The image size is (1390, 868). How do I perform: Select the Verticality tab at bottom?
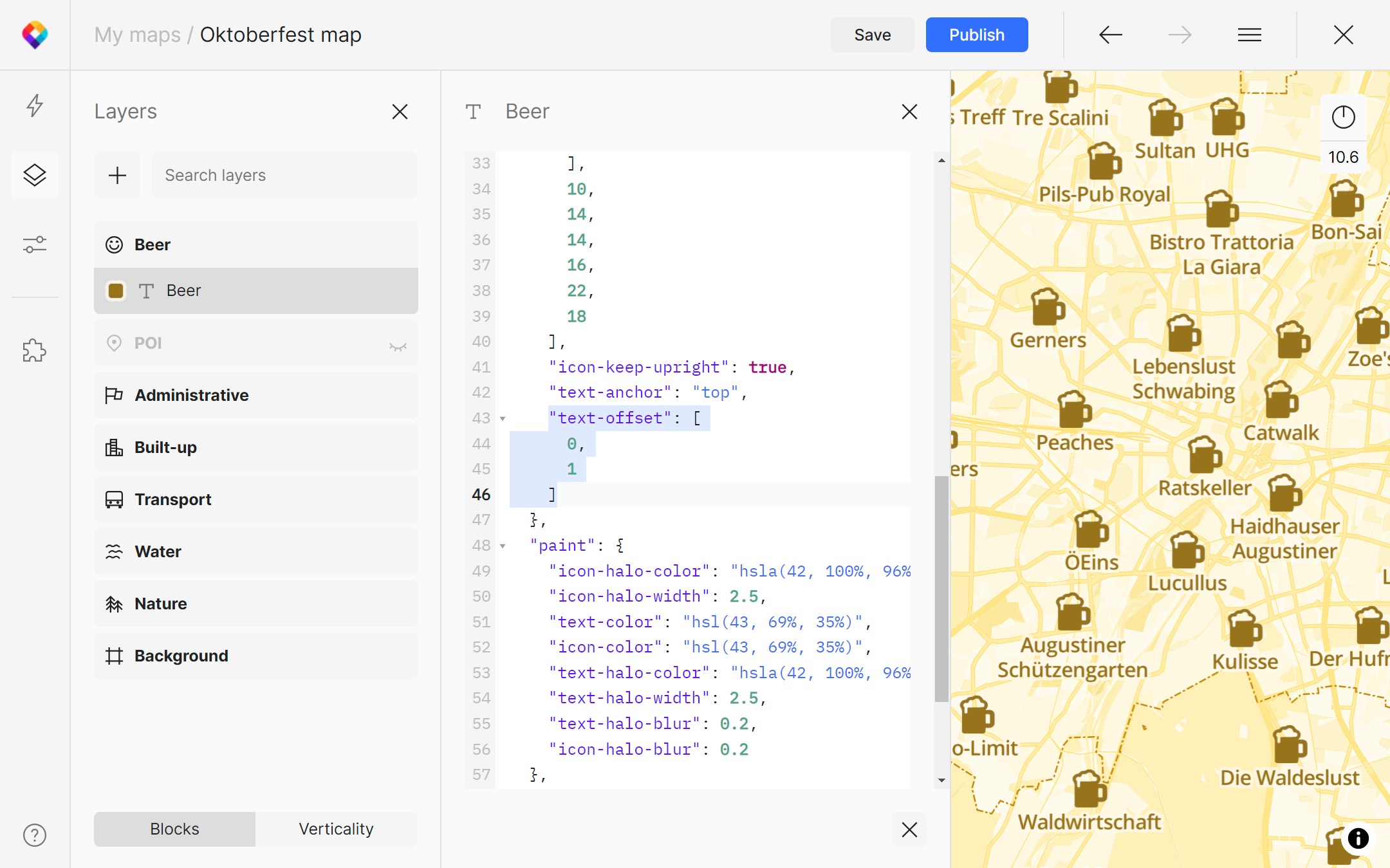point(336,829)
